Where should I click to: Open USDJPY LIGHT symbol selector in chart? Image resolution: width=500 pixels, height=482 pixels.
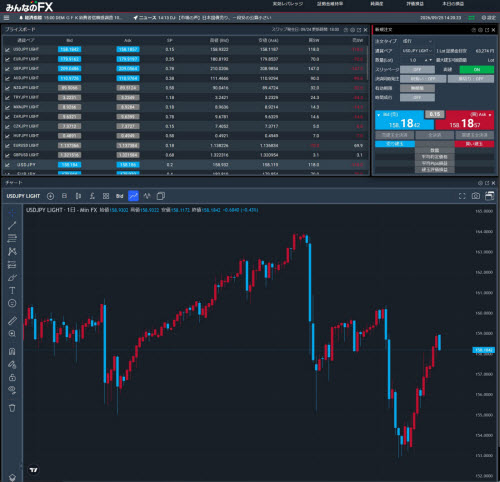(x=23, y=196)
